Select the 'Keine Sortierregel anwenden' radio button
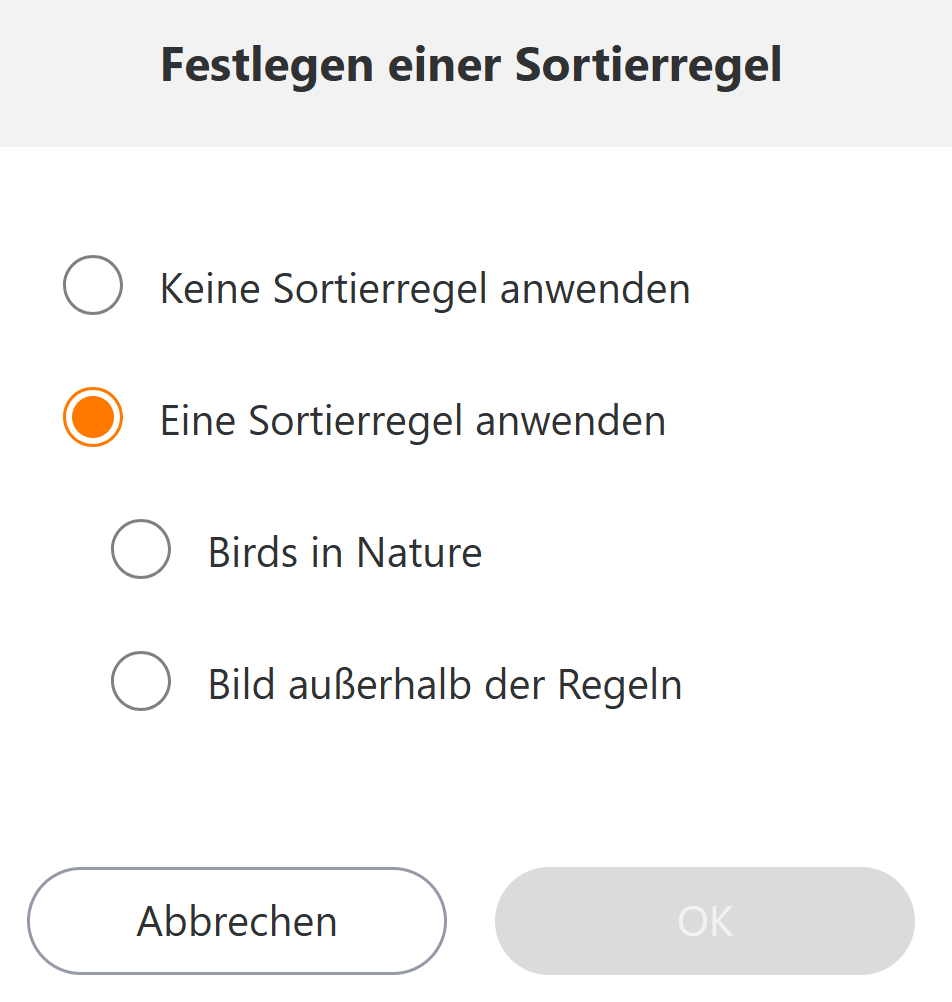The width and height of the screenshot is (952, 1002). [x=93, y=285]
